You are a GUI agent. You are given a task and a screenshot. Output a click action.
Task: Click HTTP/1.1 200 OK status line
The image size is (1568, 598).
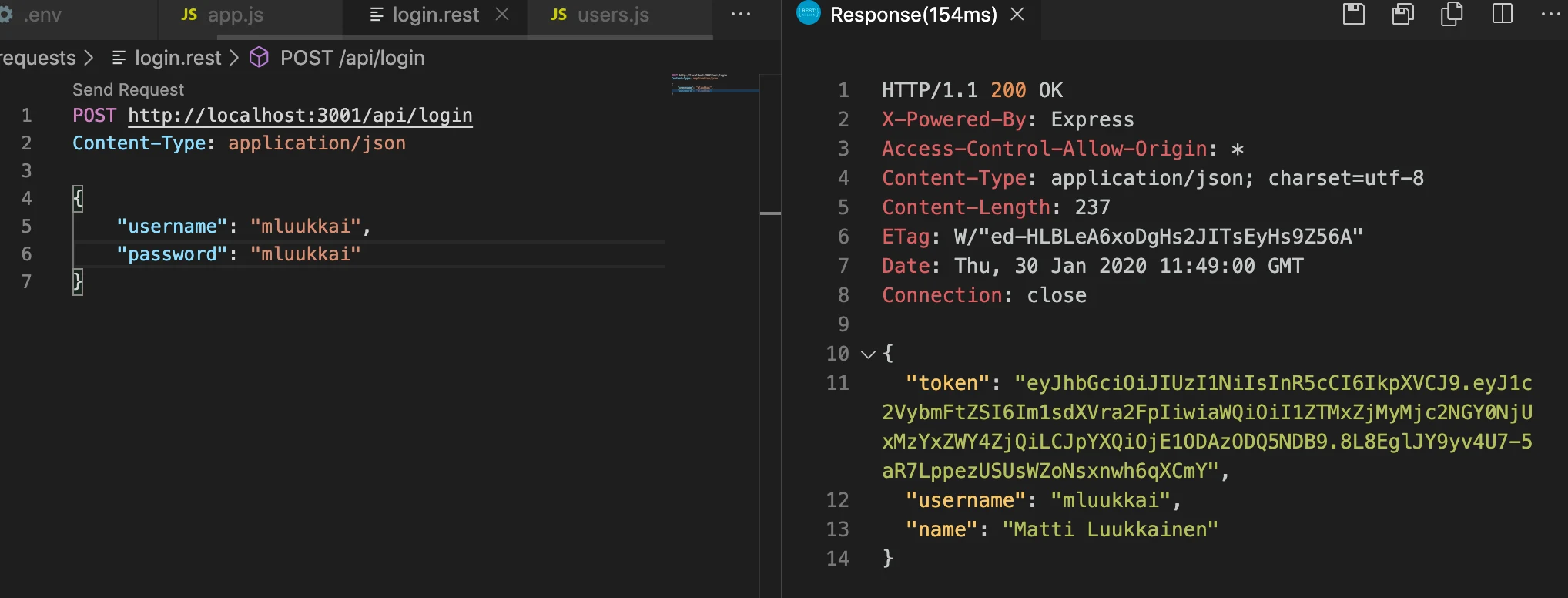coord(972,90)
